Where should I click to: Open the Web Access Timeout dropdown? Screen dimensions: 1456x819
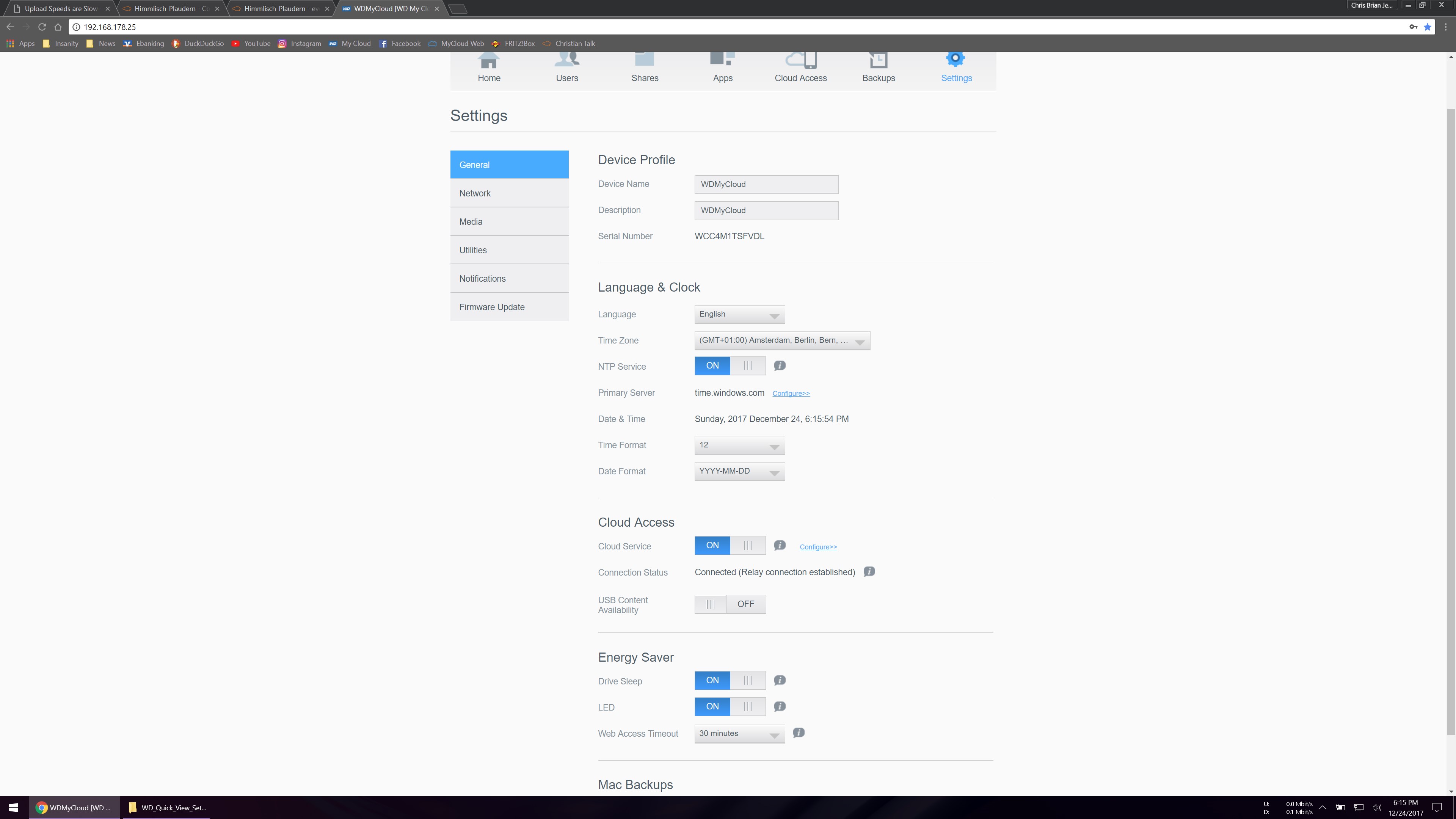pos(739,734)
